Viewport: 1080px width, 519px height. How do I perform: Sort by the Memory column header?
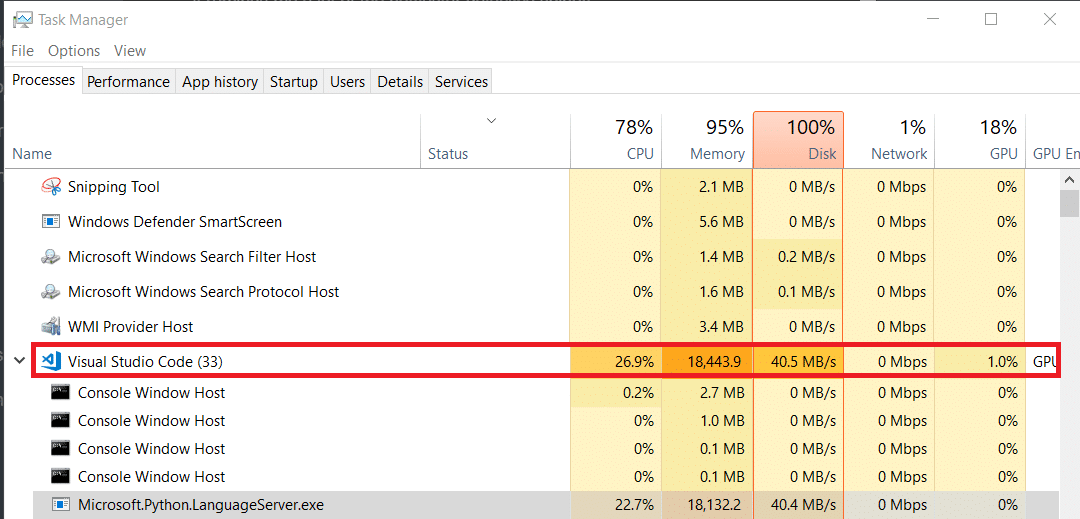tap(707, 140)
